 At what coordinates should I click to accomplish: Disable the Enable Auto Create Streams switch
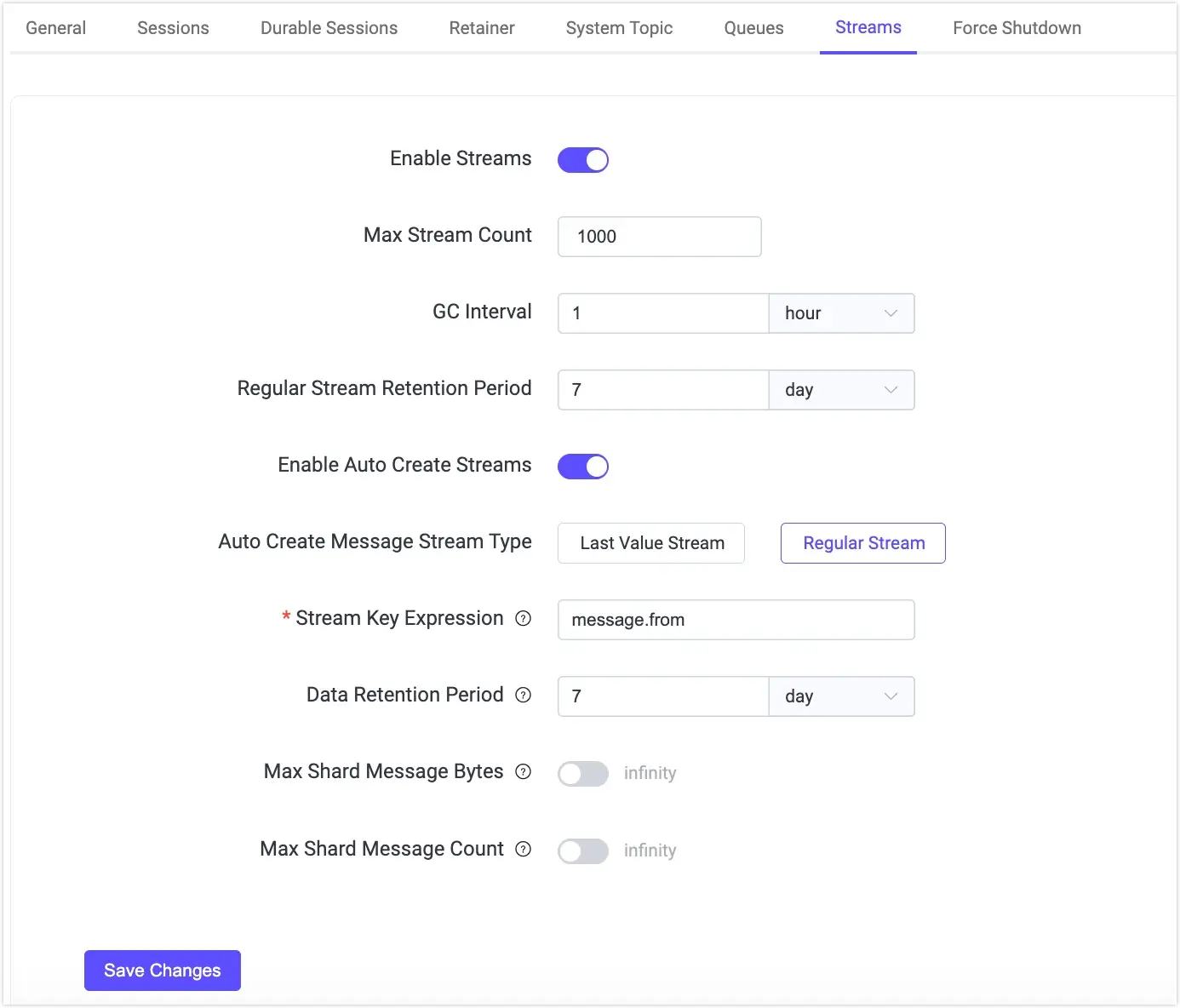(x=583, y=467)
